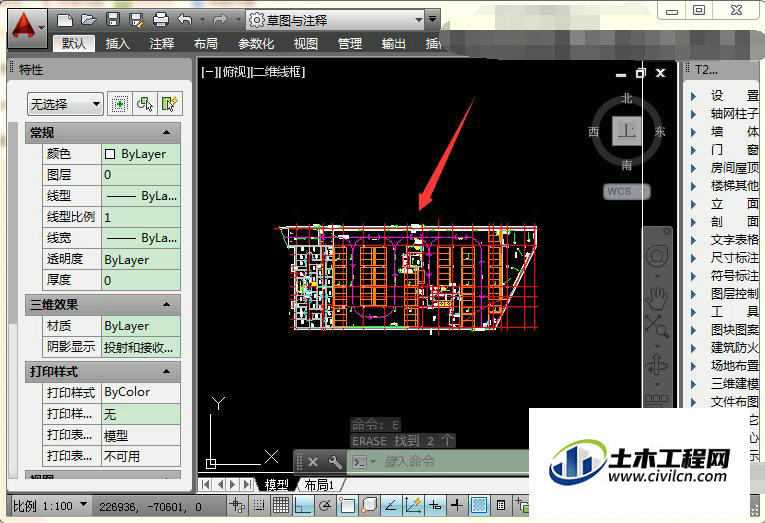Collapse the 三维效果 properties section
The width and height of the screenshot is (765, 523).
coord(166,304)
